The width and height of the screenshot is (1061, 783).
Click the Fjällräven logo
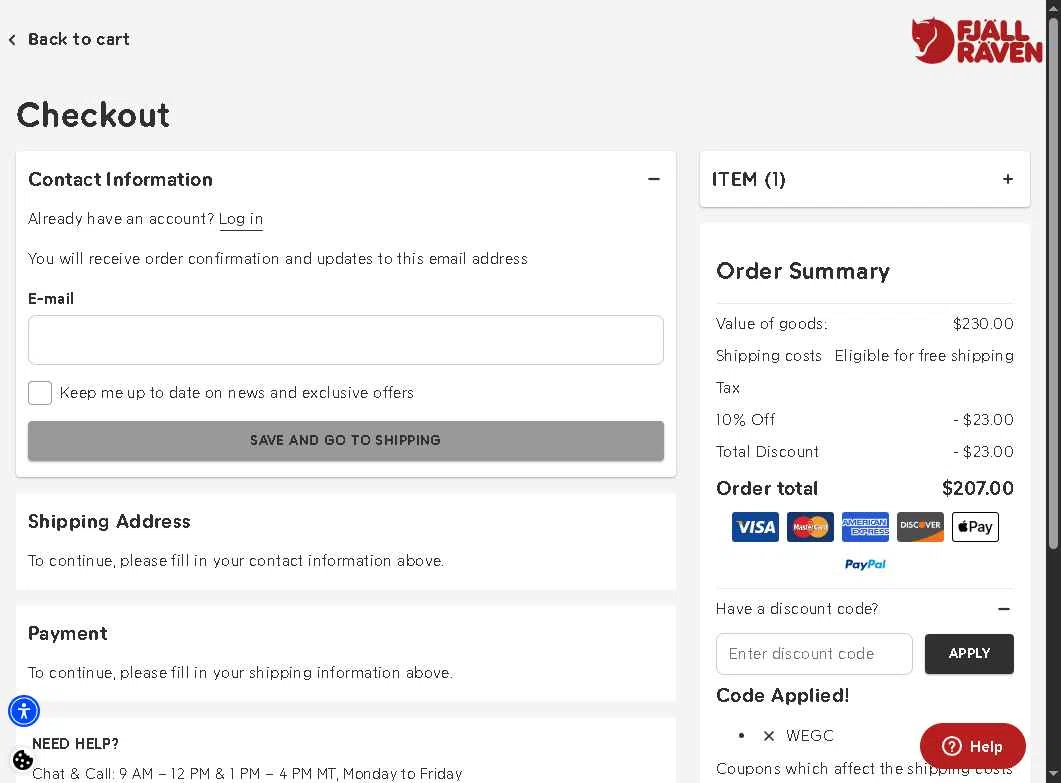tap(976, 41)
